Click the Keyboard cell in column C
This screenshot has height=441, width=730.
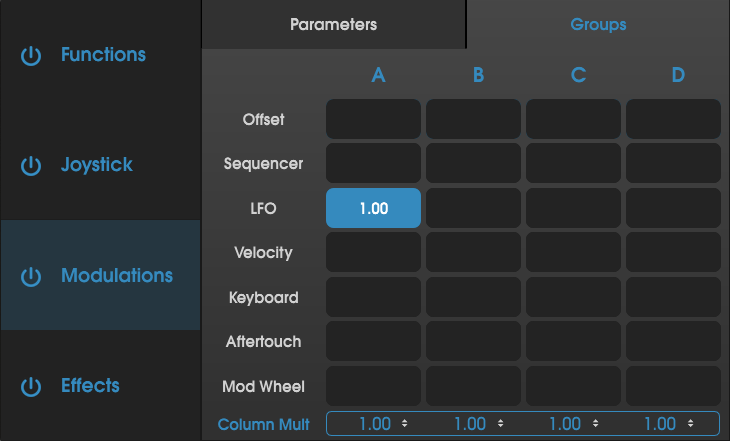[574, 297]
